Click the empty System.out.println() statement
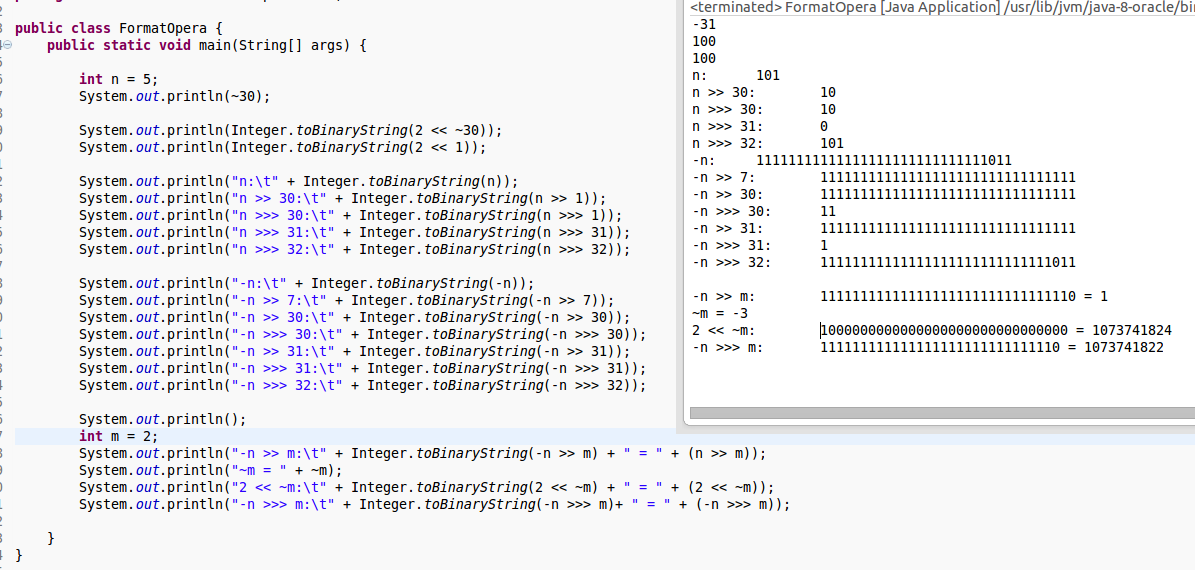This screenshot has width=1195, height=570. [162, 420]
